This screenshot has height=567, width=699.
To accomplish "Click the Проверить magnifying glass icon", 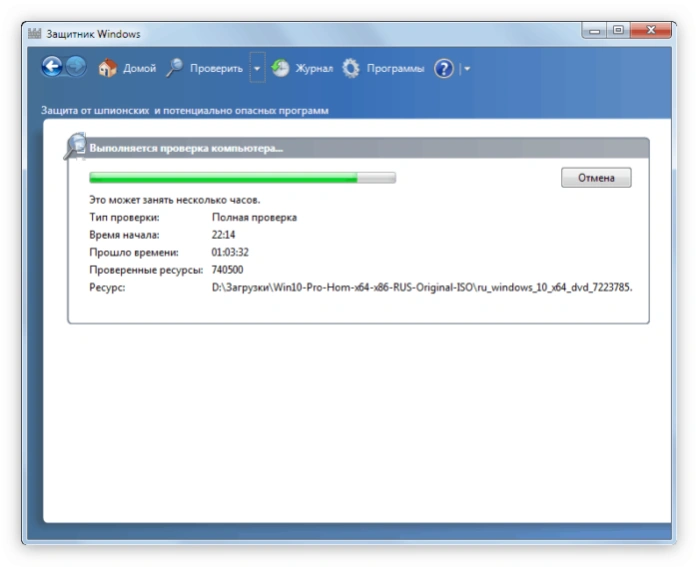I will 175,68.
